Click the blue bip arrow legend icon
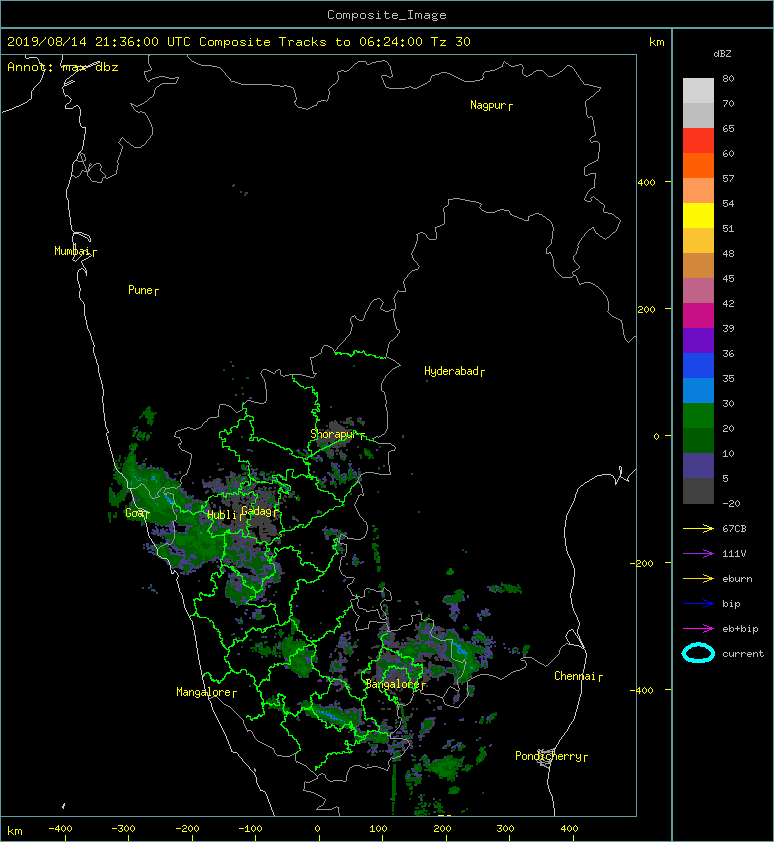The width and height of the screenshot is (774, 842). (698, 604)
